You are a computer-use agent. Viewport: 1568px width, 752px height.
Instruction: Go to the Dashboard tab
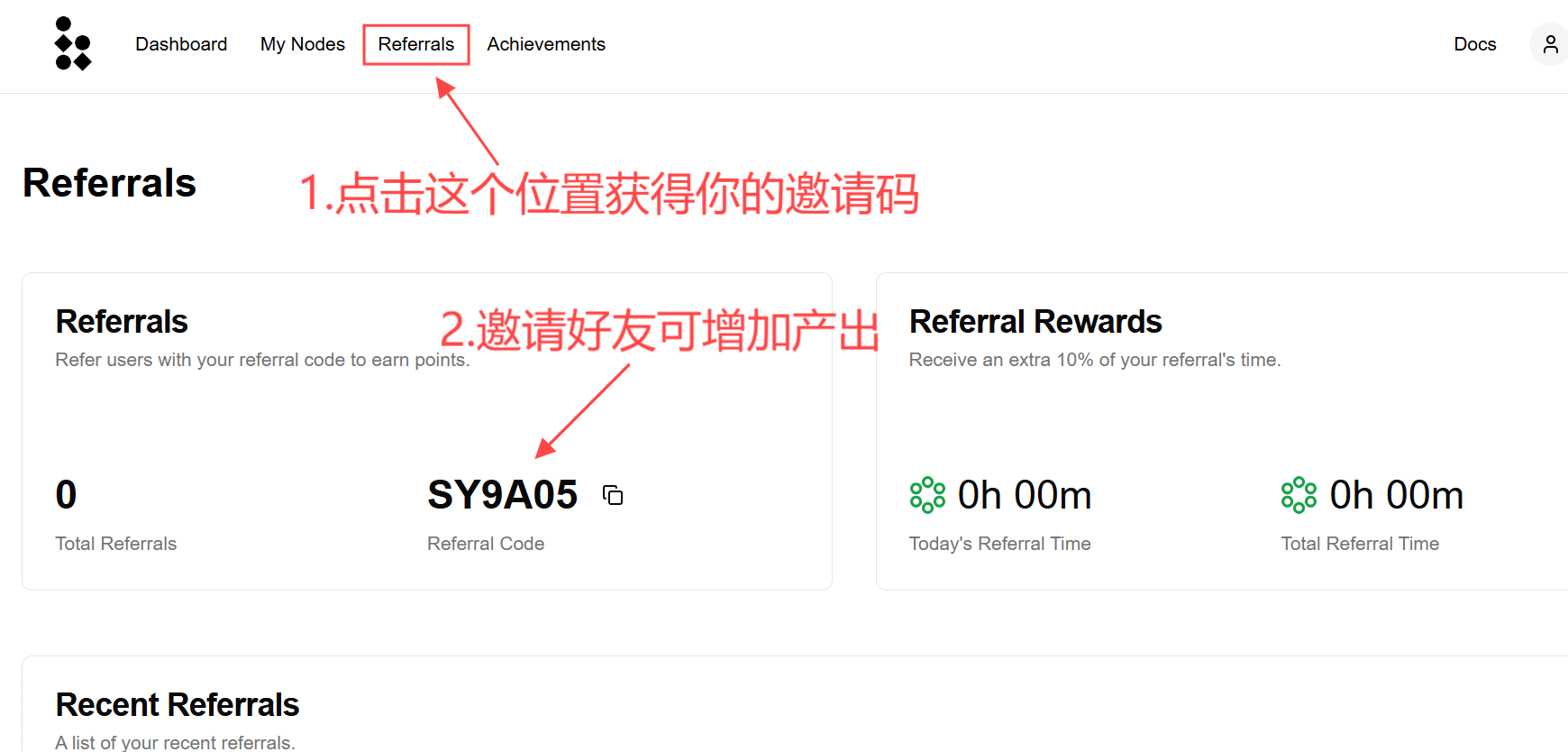tap(181, 44)
